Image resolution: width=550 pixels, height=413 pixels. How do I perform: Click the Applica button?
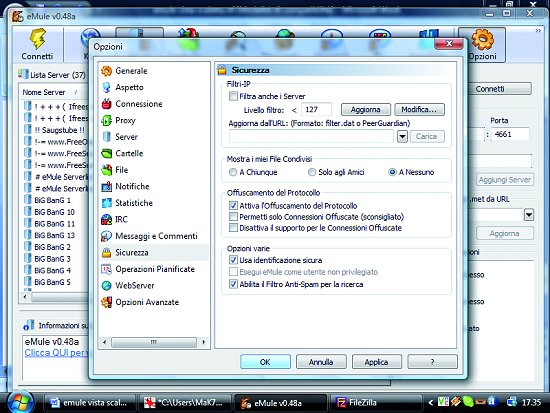click(x=377, y=362)
